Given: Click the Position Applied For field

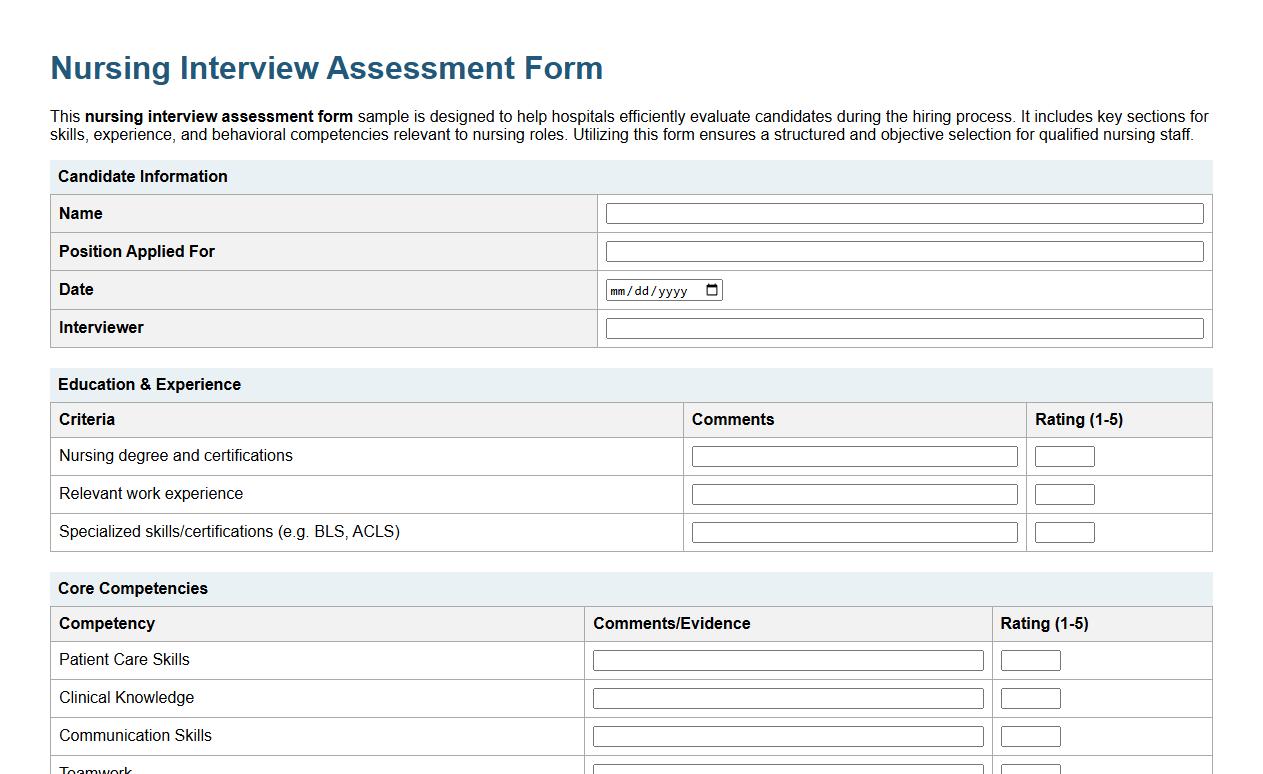Looking at the screenshot, I should click(x=903, y=251).
